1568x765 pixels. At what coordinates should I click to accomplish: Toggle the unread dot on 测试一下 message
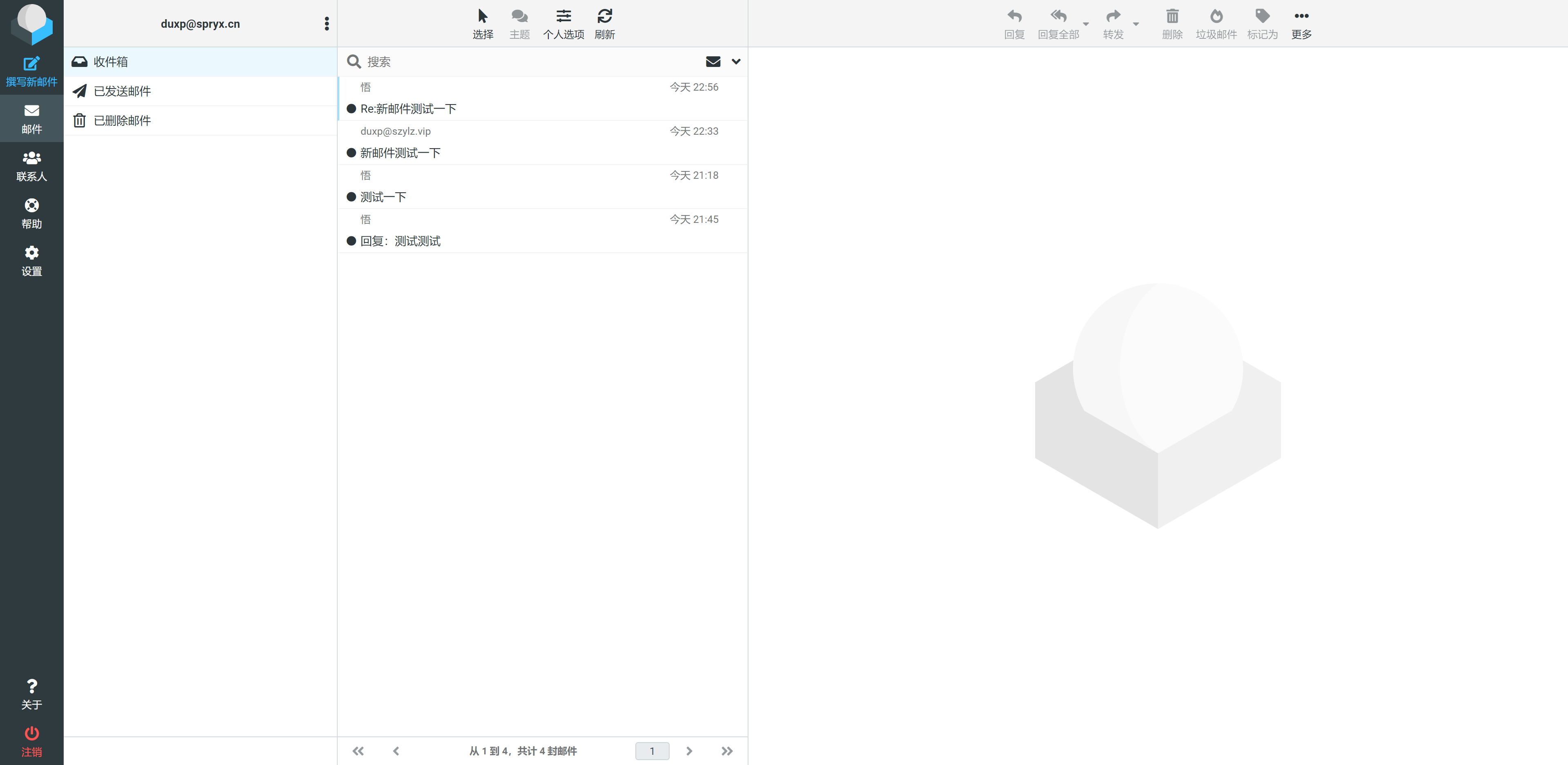tap(351, 197)
